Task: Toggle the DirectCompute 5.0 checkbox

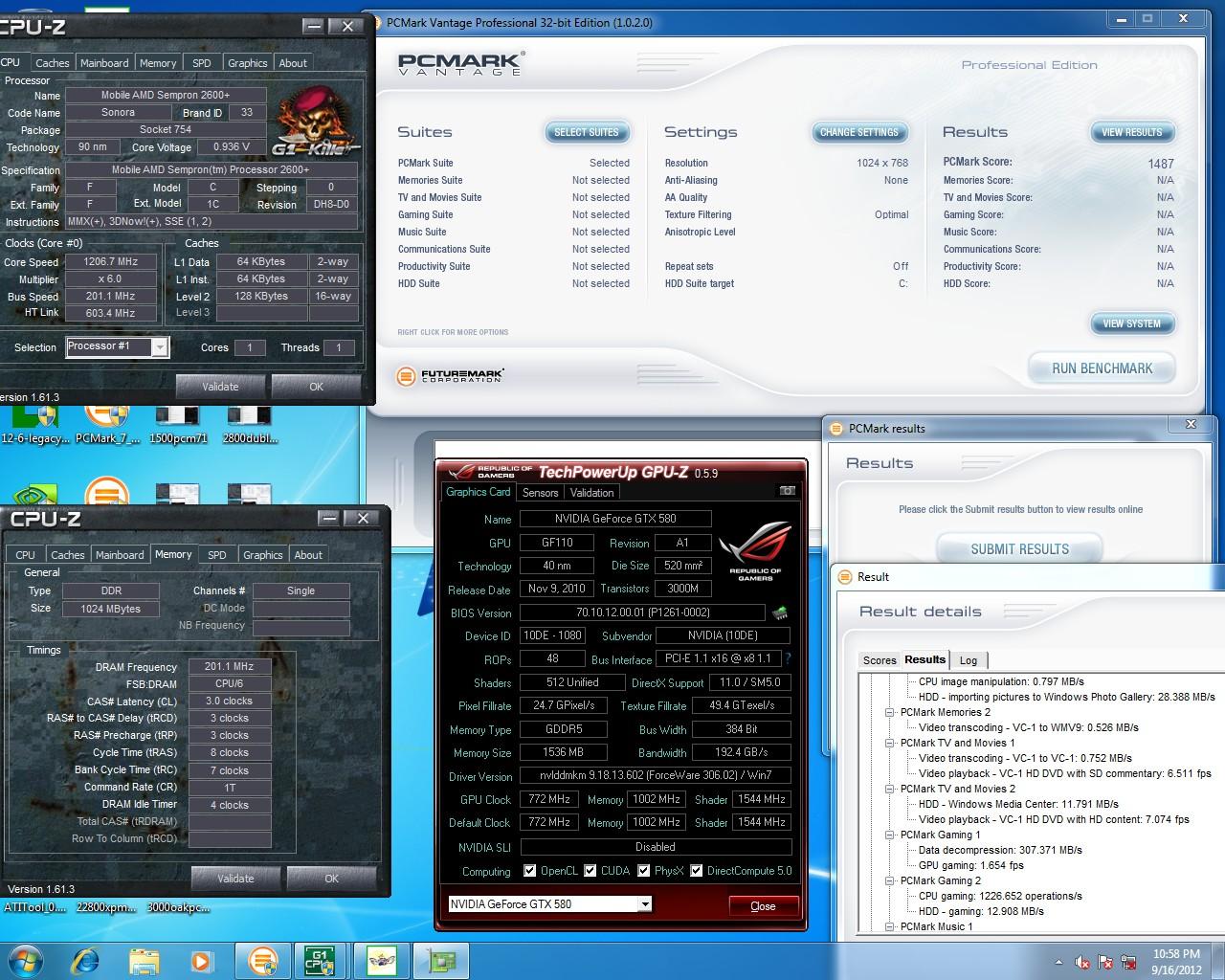Action: click(698, 871)
